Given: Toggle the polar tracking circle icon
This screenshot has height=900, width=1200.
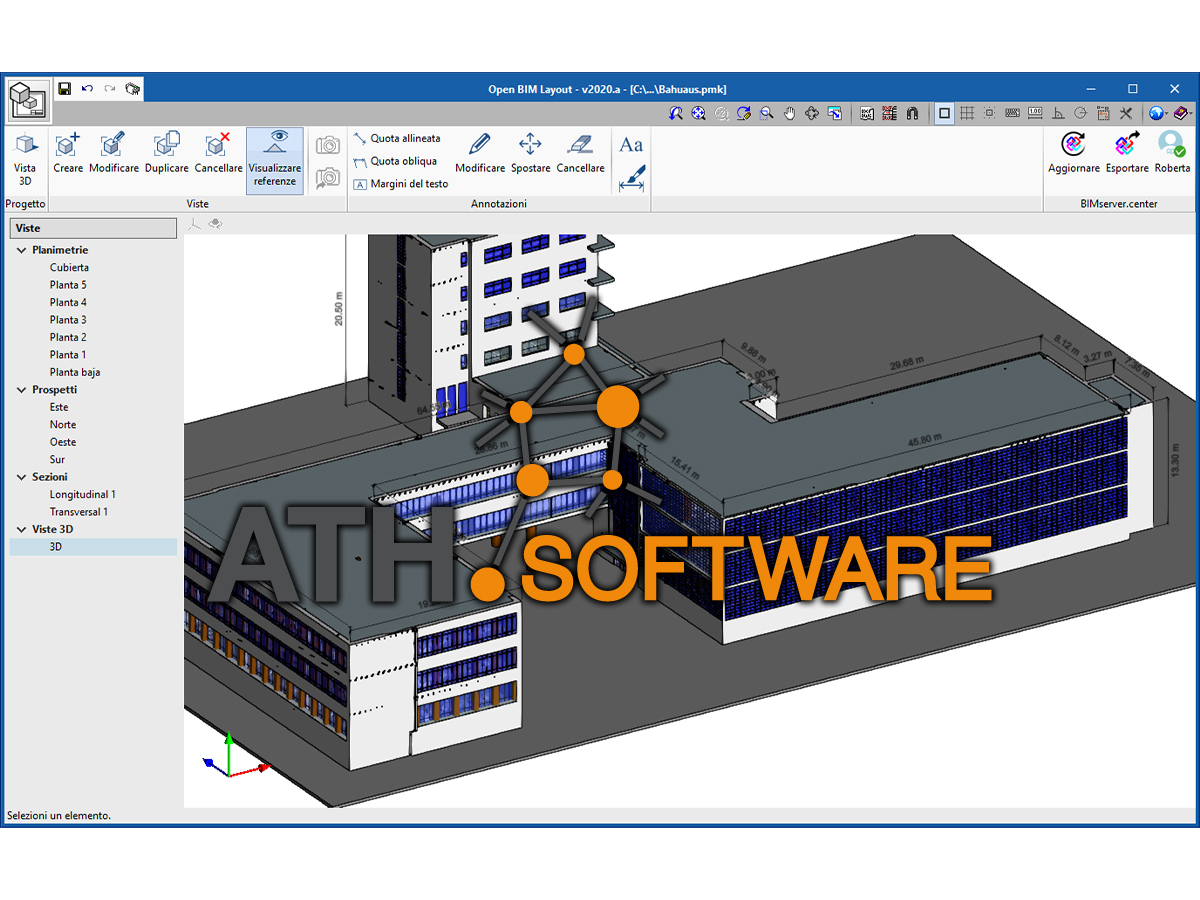Looking at the screenshot, I should pyautogui.click(x=1080, y=114).
